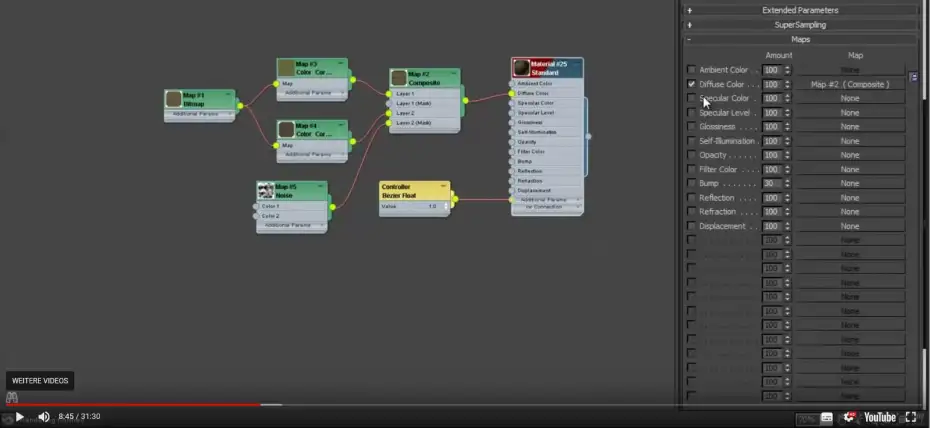This screenshot has height=428, width=930.
Task: Click output socket of Map #1 Bitmap
Action: click(x=240, y=106)
